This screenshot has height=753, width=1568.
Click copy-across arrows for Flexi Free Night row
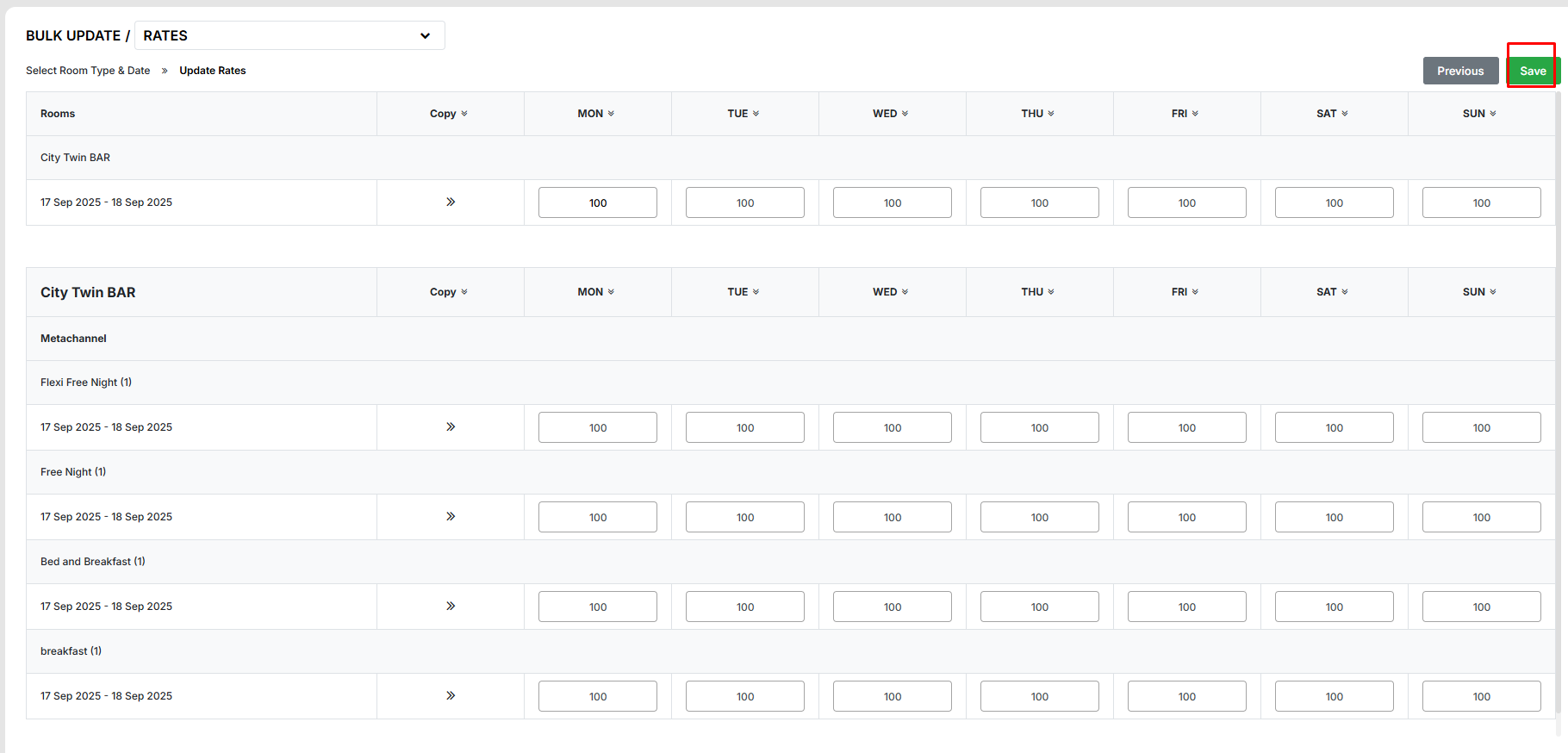point(450,427)
